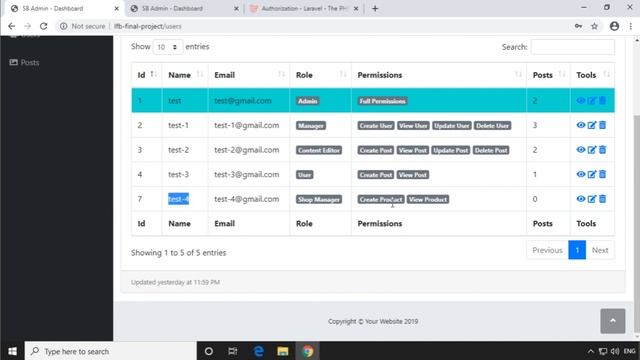640x360 pixels.
Task: Open Posts in the sidebar
Action: click(x=24, y=62)
